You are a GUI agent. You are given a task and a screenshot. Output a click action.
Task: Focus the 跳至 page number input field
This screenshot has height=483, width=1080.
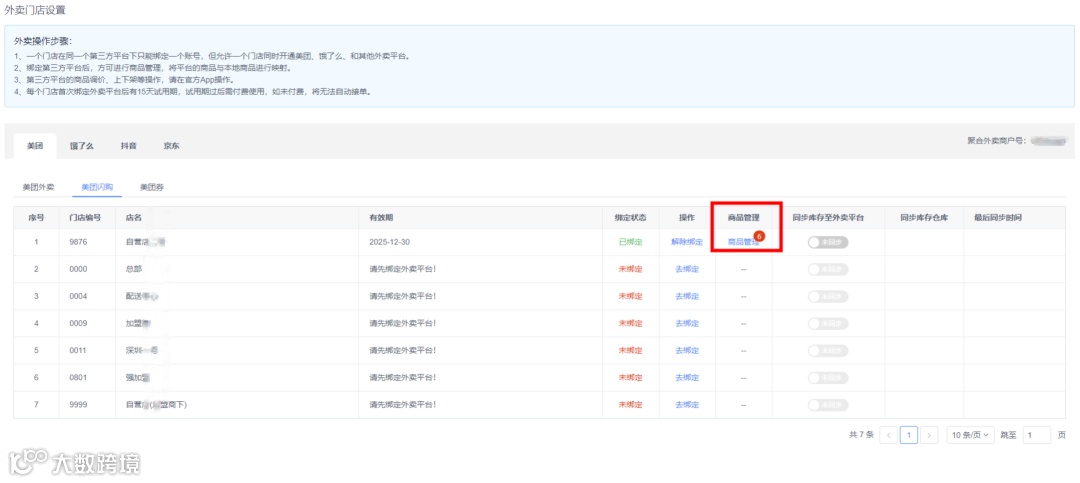click(x=1037, y=435)
